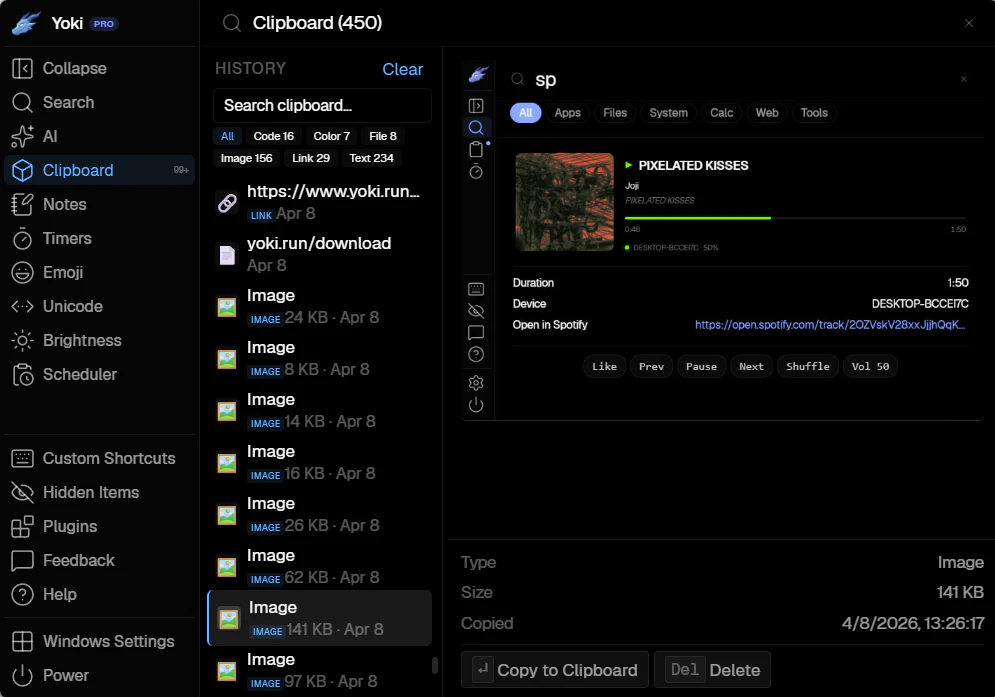This screenshot has height=697, width=995.
Task: Select Clipboard in the sidebar
Action: pyautogui.click(x=100, y=170)
